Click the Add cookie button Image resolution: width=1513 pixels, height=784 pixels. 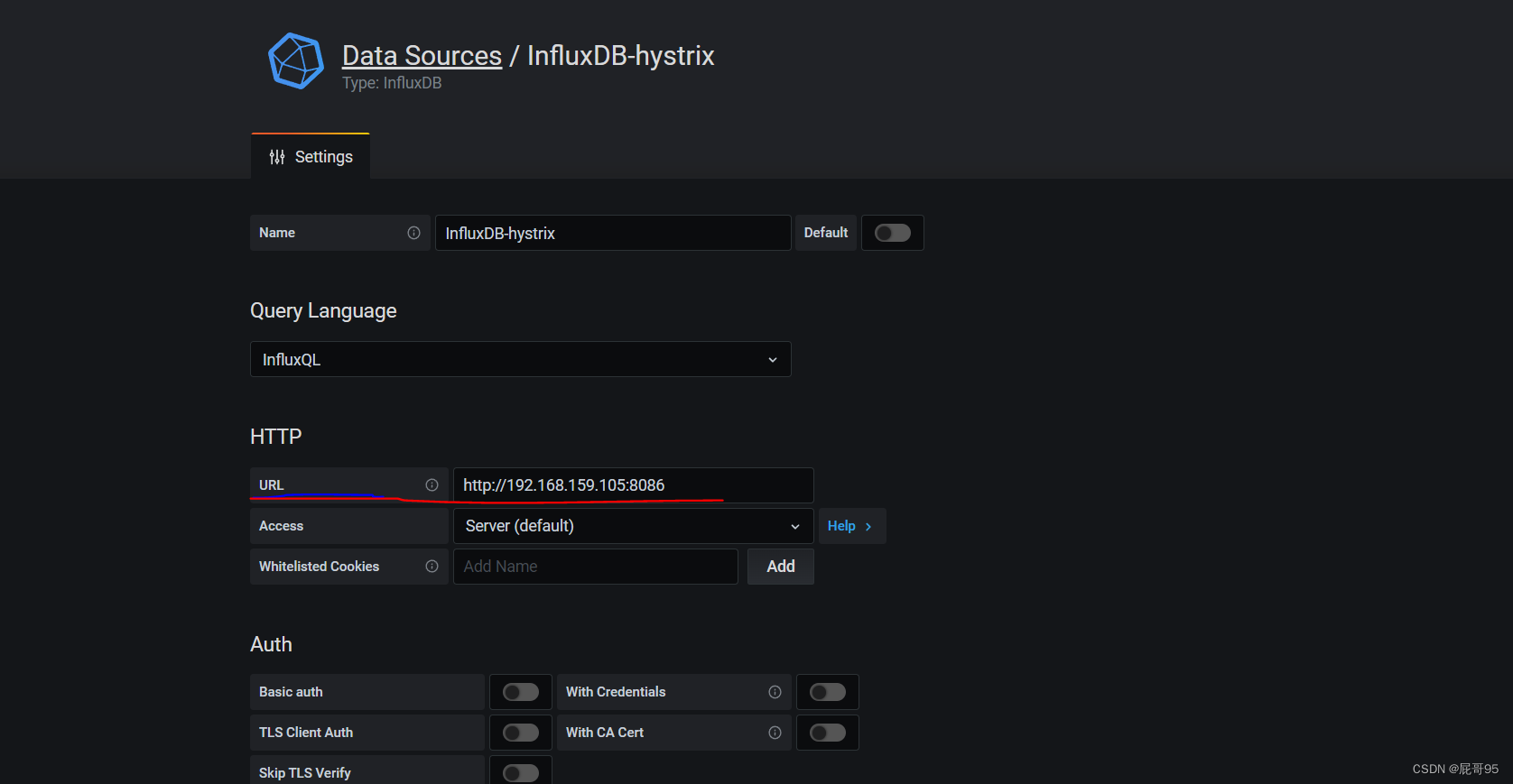click(781, 567)
